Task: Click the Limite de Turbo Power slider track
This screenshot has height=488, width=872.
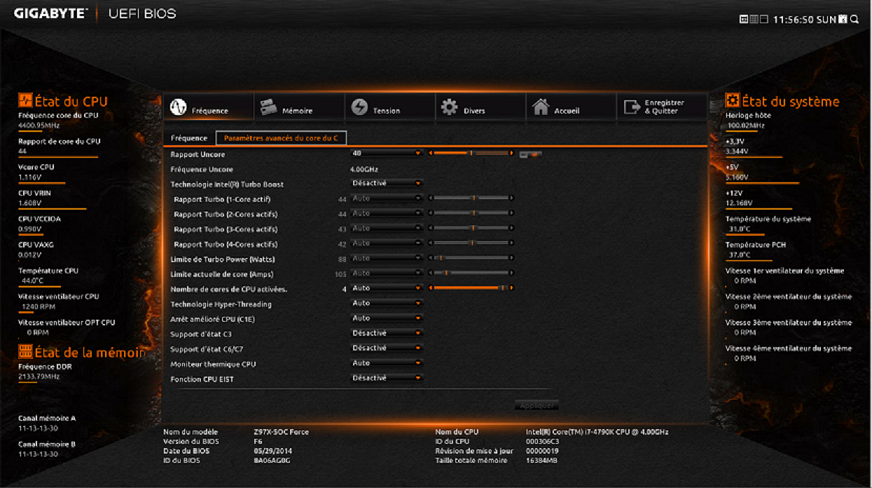Action: pos(470,258)
